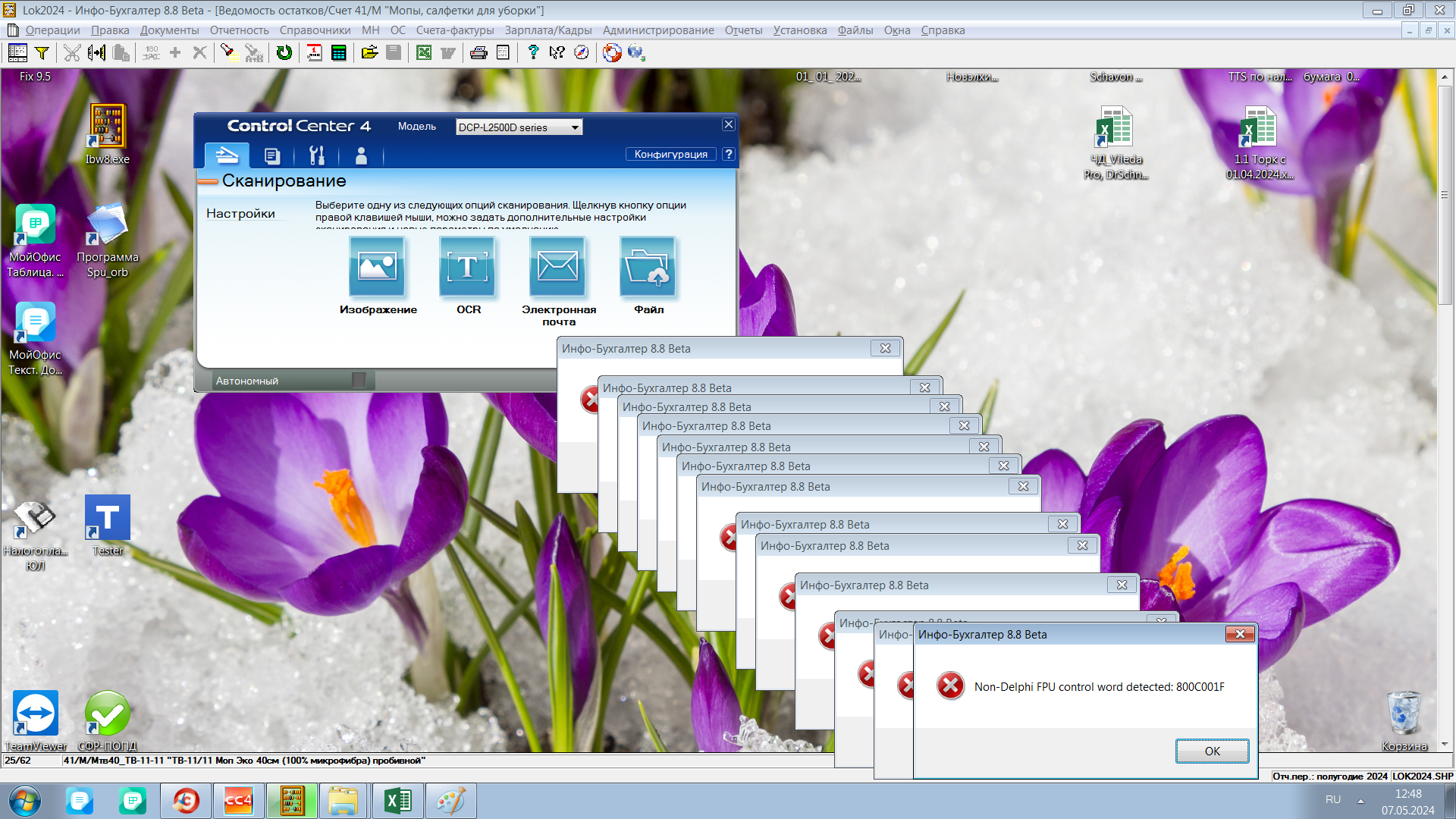Click the globe web update icon
The height and width of the screenshot is (819, 1456).
pos(636,52)
